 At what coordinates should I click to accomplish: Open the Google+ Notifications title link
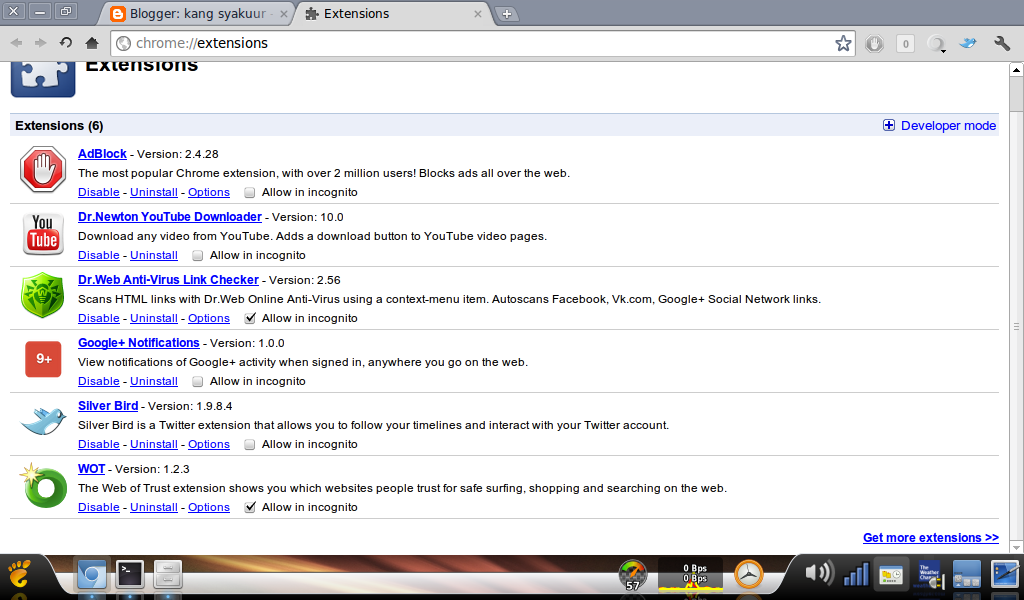coord(138,343)
